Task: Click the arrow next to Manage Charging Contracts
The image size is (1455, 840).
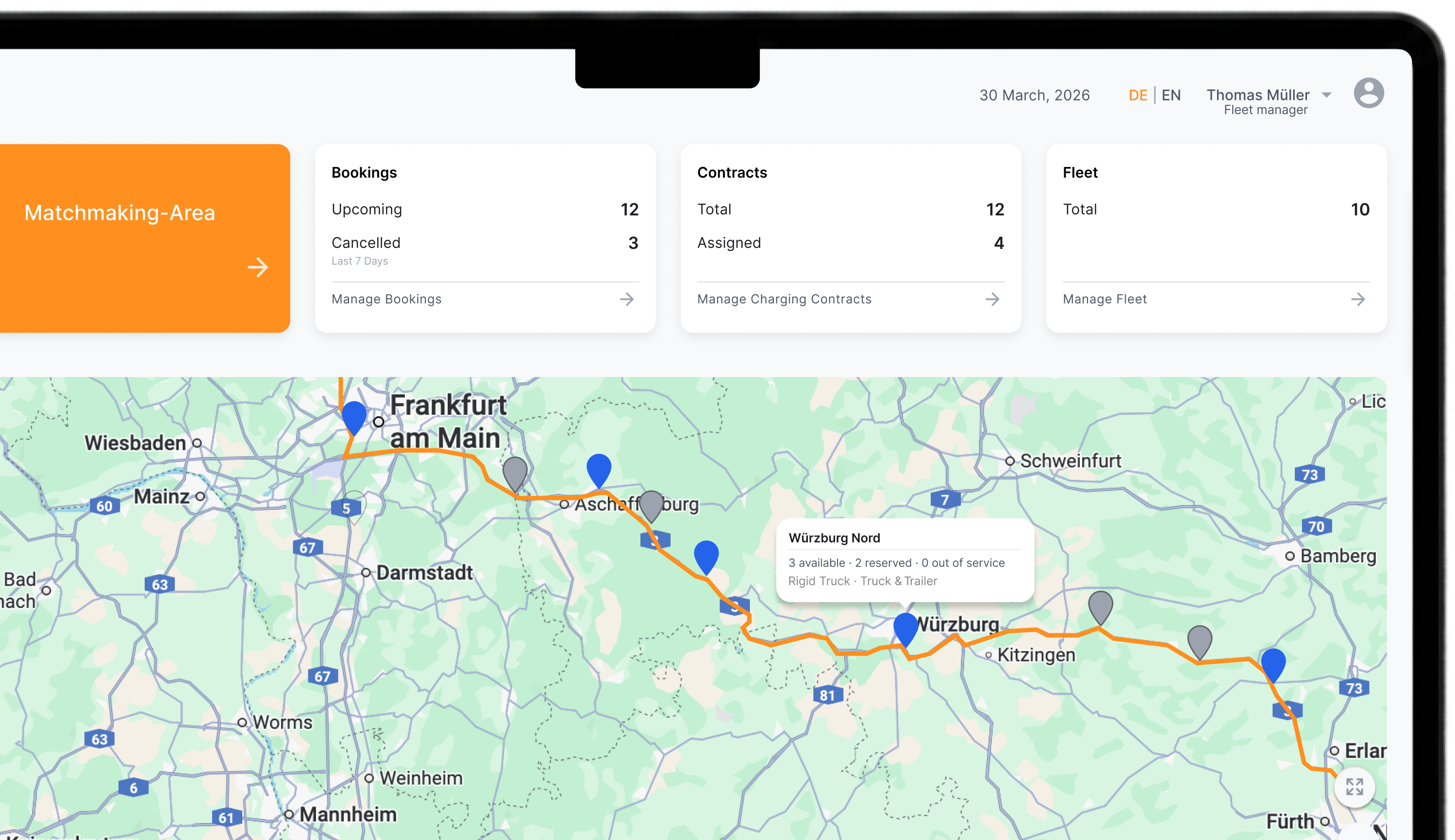Action: pos(992,299)
